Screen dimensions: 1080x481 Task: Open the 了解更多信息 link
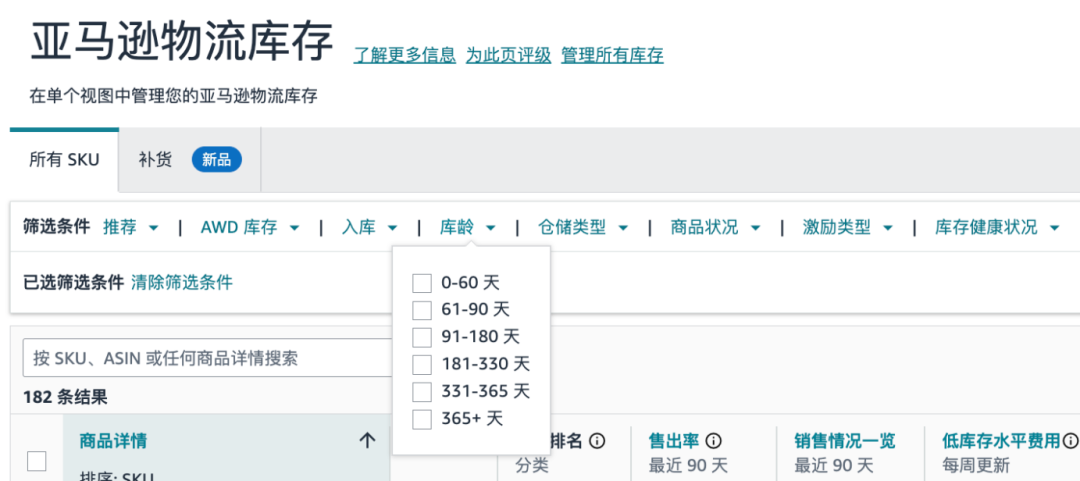tap(405, 55)
